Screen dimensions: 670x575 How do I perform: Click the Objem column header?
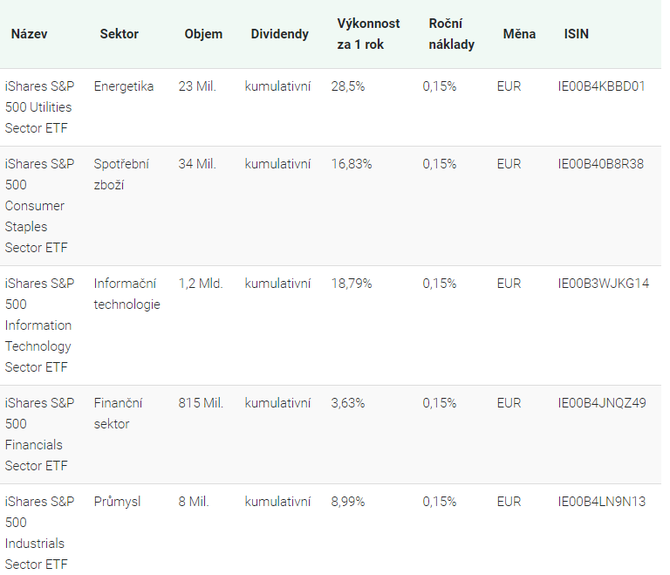click(x=203, y=34)
